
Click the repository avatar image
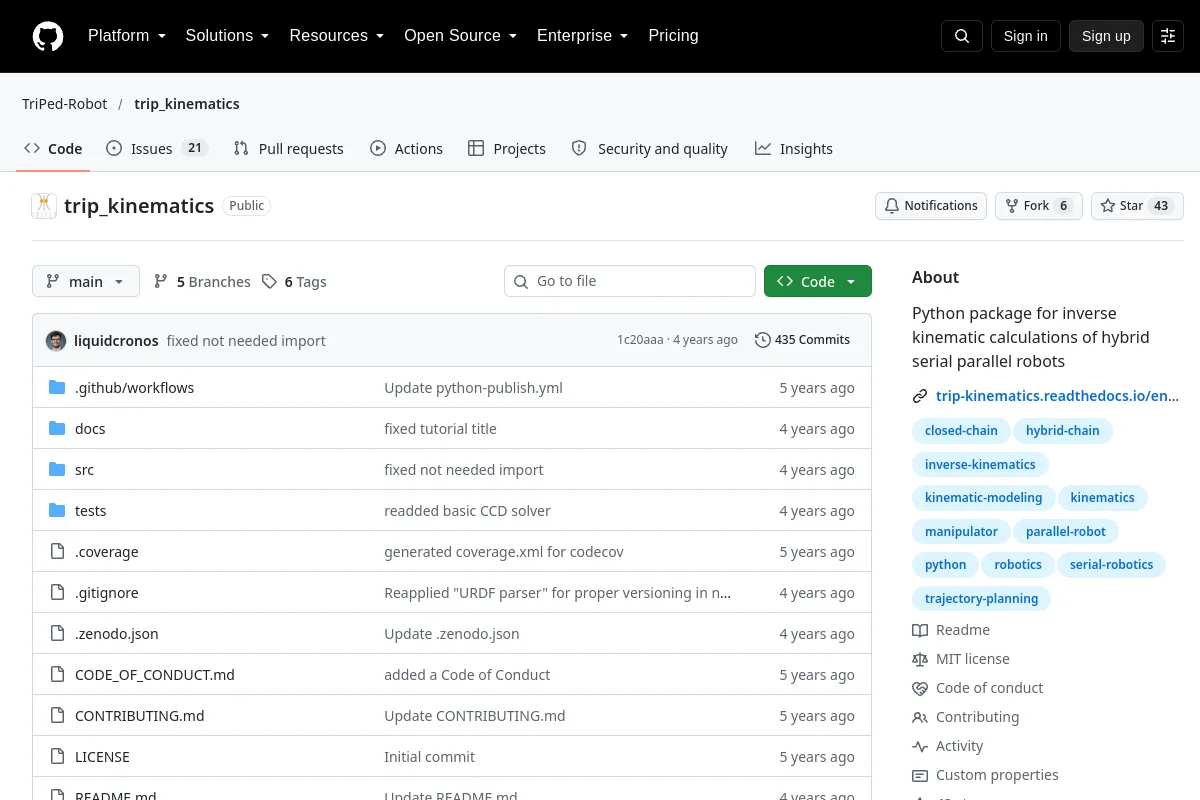click(44, 206)
